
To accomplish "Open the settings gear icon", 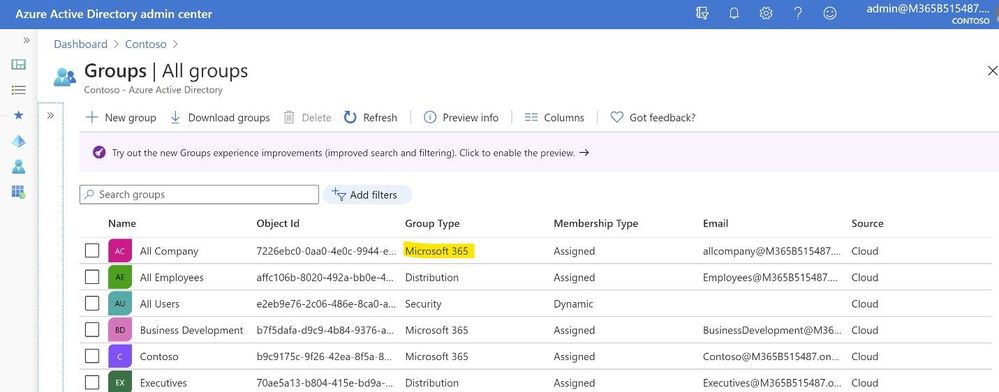I will pyautogui.click(x=766, y=13).
